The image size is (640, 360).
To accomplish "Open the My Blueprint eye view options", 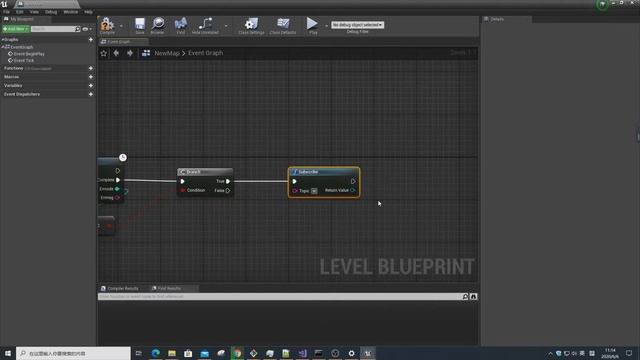I will 86,29.
